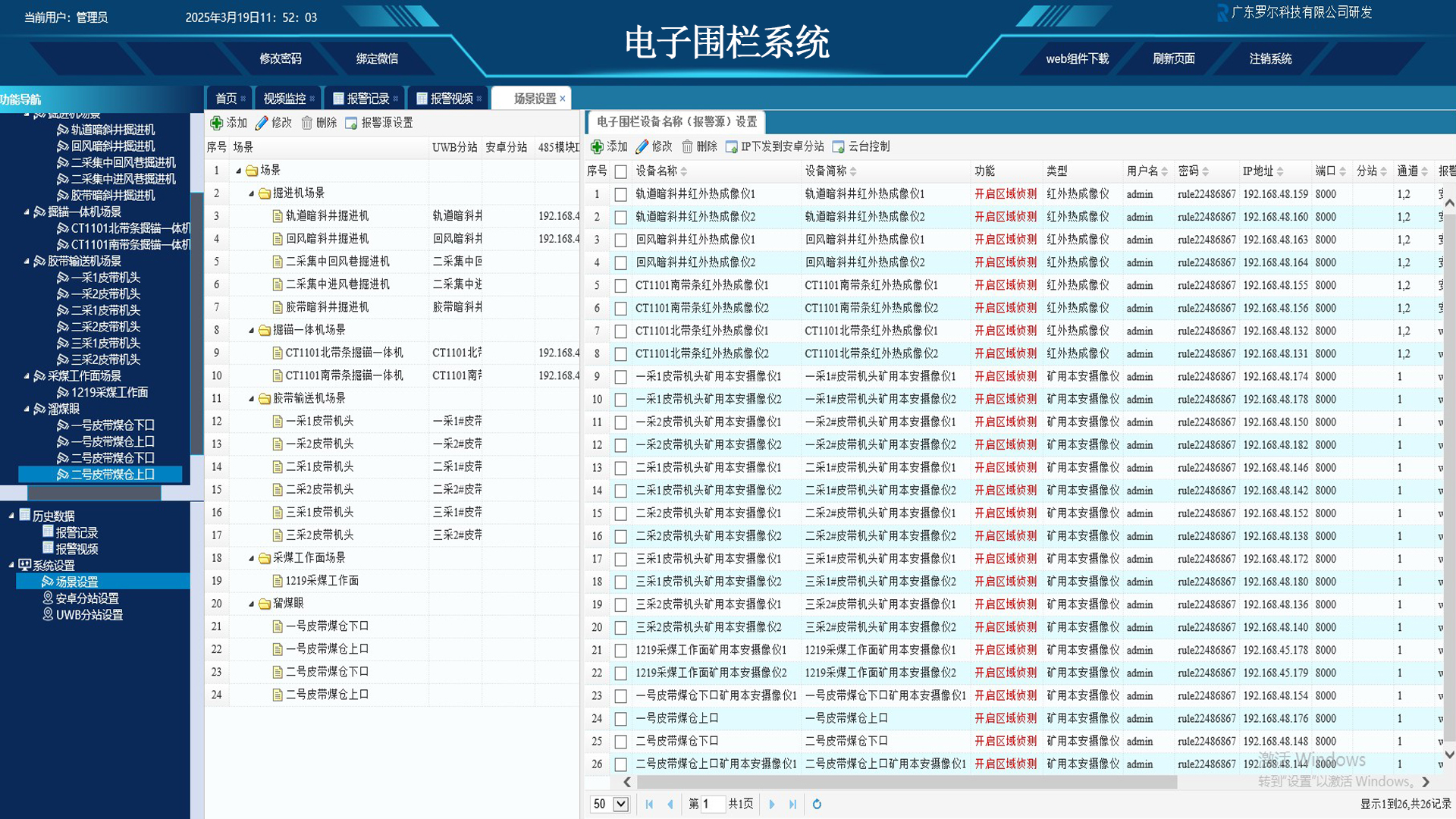The width and height of the screenshot is (1456, 819).
Task: Sort by 设备名称 column arrow
Action: pos(684,171)
